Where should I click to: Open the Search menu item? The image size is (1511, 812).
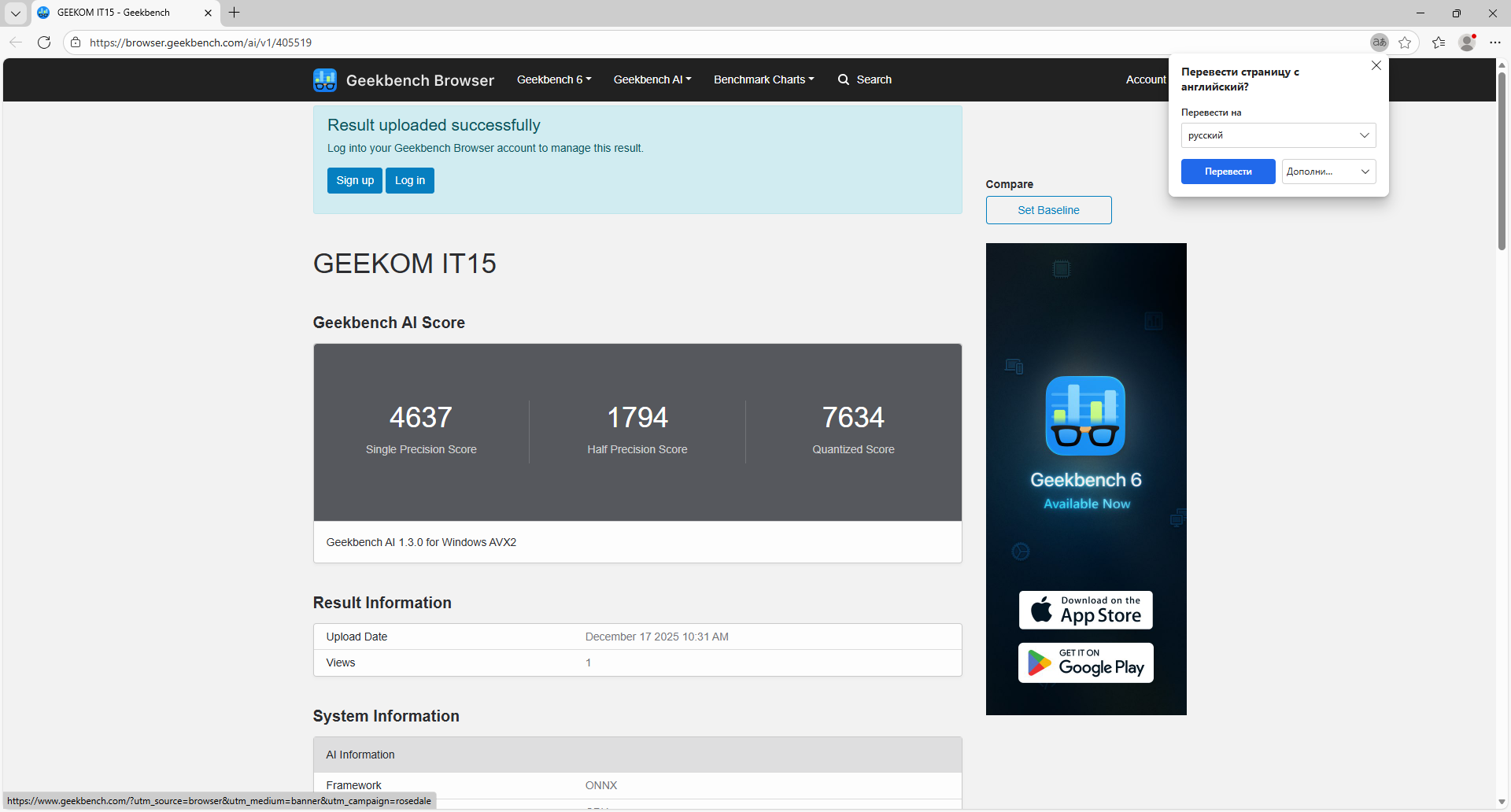click(x=865, y=79)
